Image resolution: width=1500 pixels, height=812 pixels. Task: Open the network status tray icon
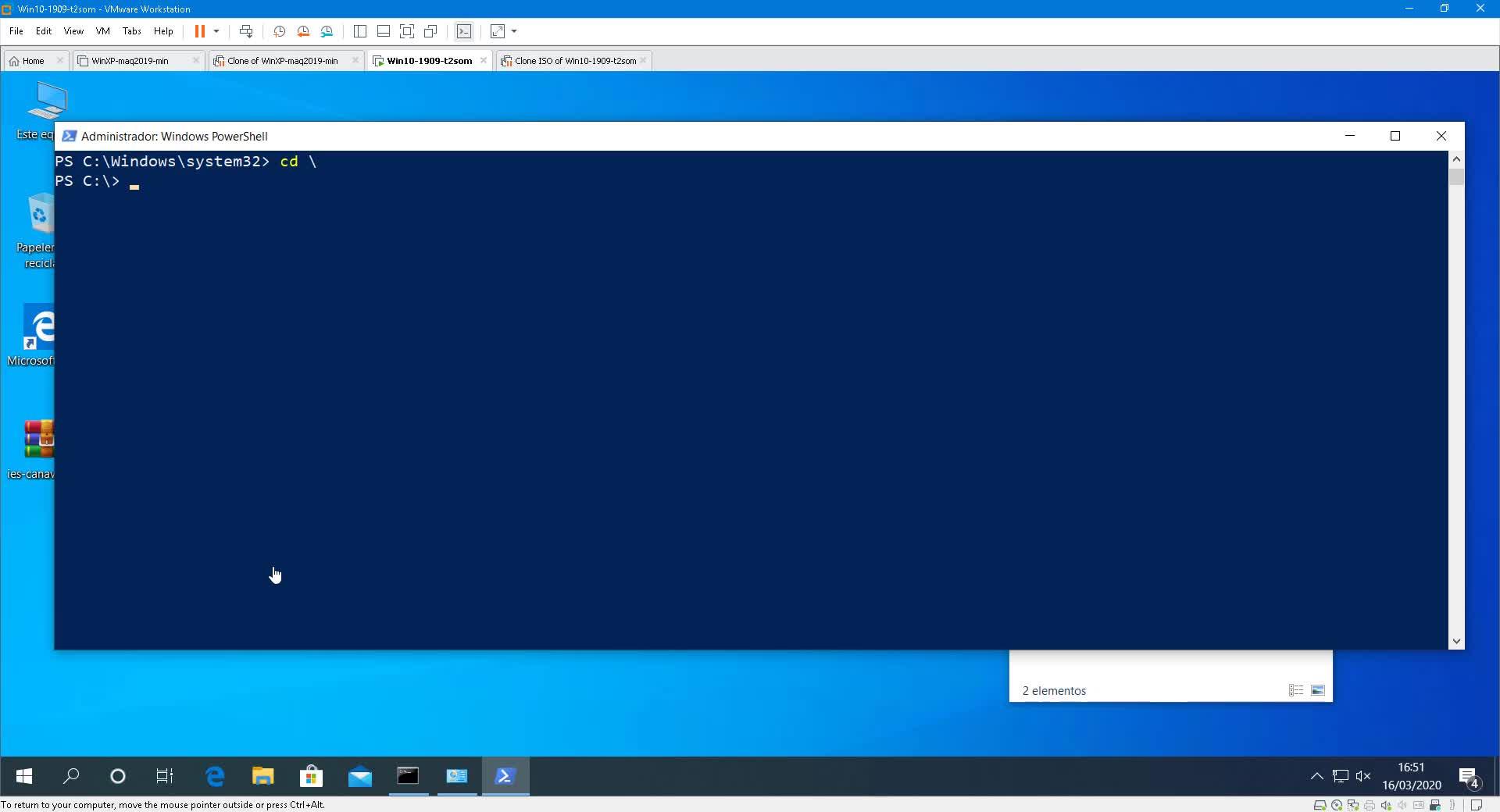click(1341, 776)
